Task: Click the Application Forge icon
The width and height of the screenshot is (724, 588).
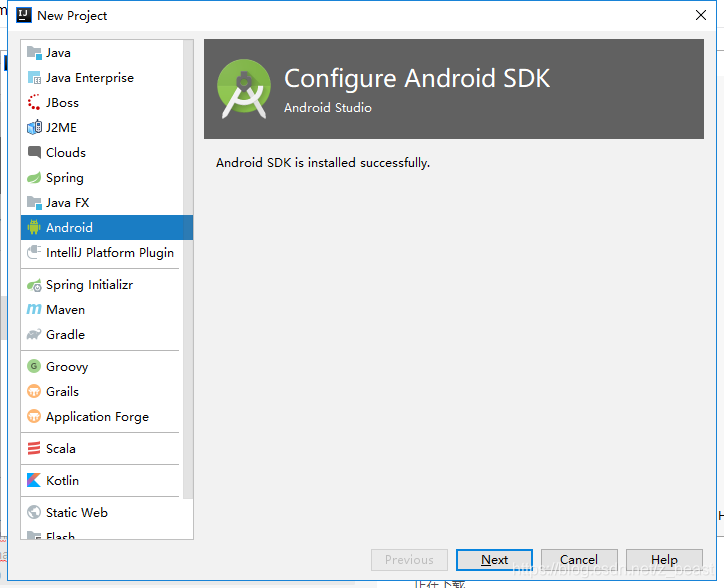Action: [34, 417]
